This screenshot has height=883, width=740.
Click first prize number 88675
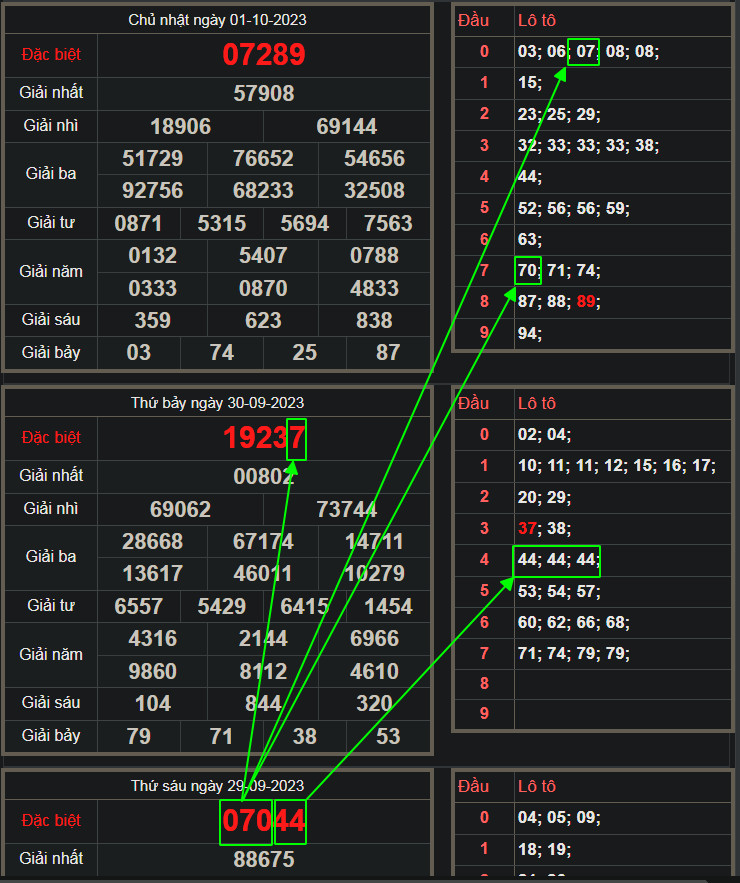pos(264,859)
